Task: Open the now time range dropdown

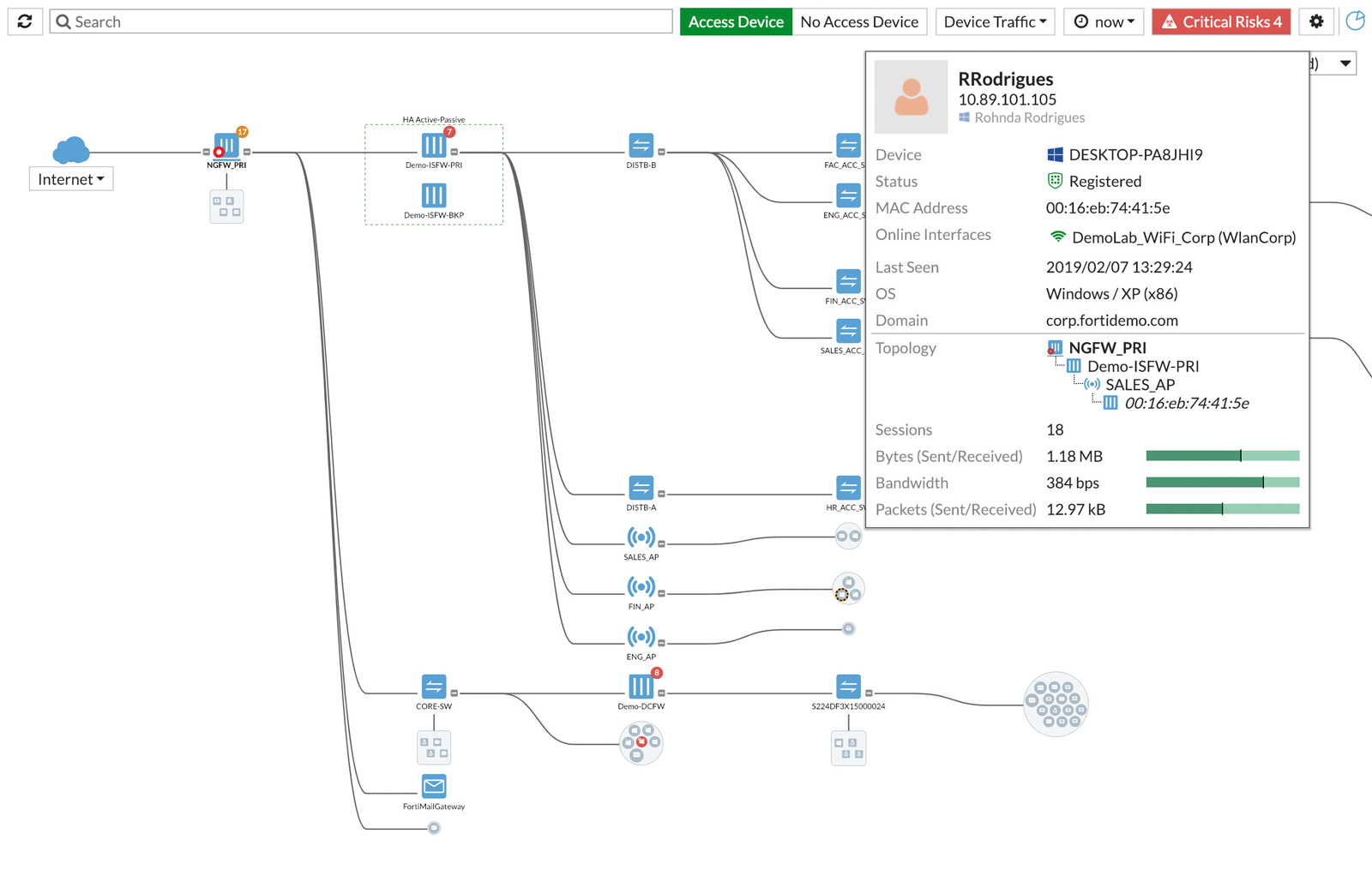Action: coord(1104,21)
